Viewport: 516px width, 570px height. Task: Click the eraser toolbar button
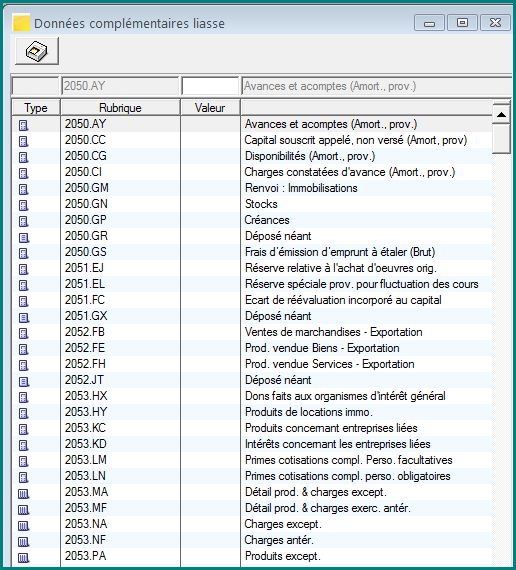[37, 51]
